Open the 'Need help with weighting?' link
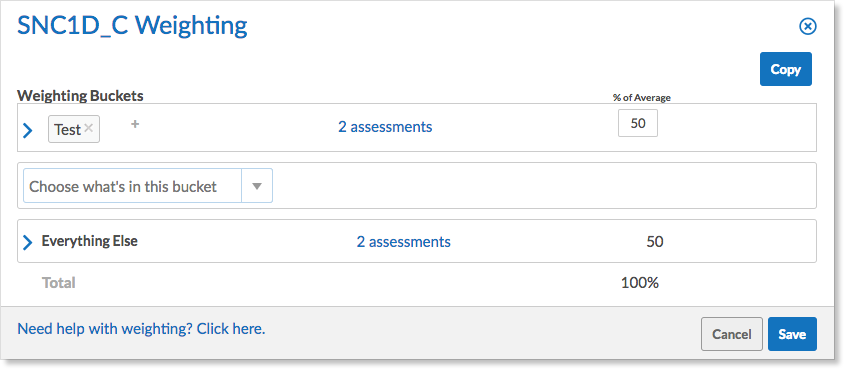 click(x=141, y=329)
